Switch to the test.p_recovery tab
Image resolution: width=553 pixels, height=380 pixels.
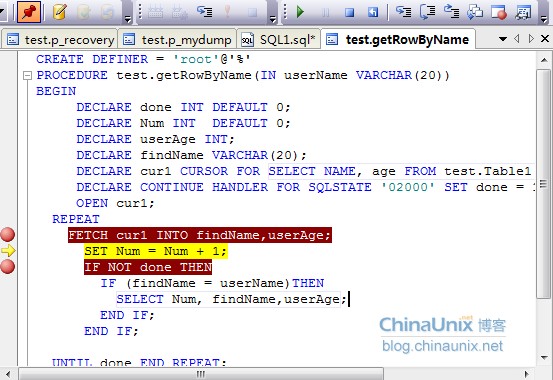pos(60,40)
